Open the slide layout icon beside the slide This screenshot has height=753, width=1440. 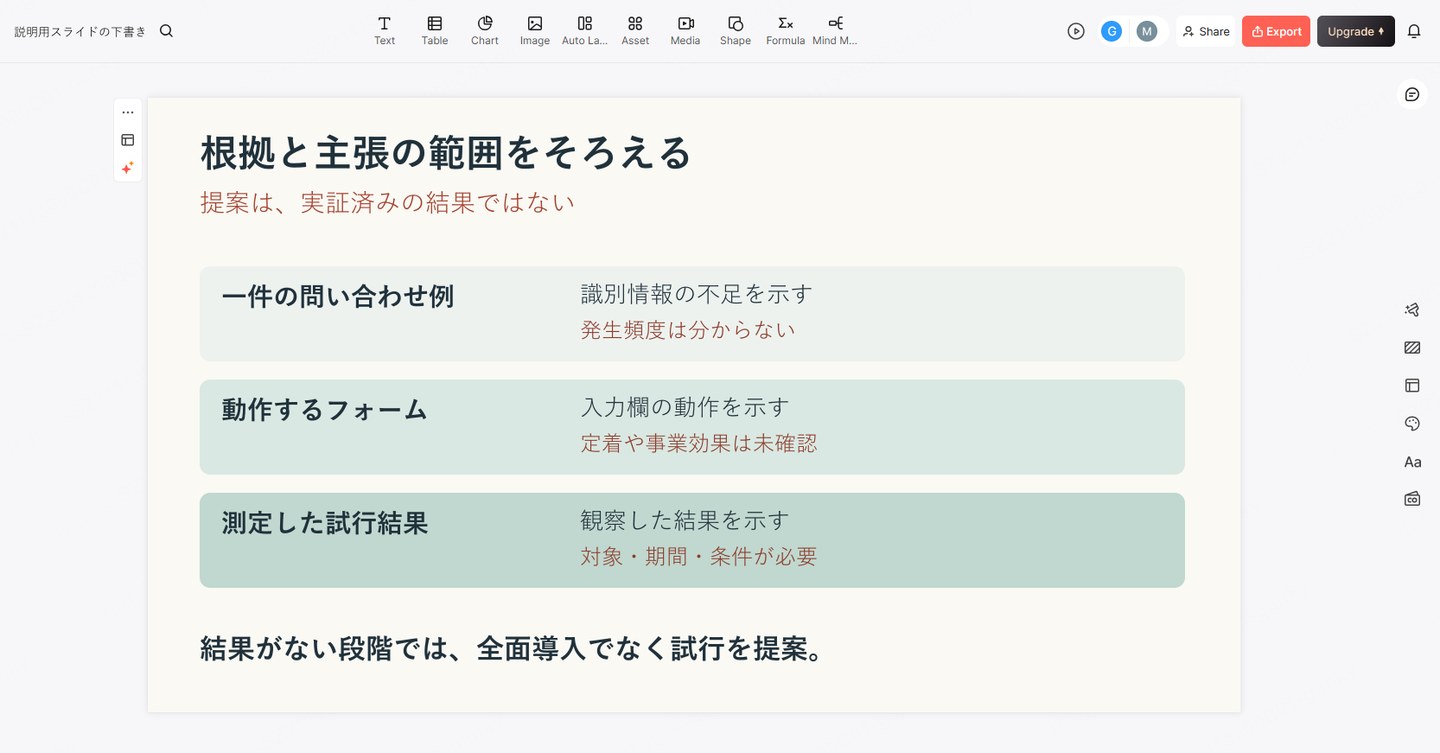[128, 140]
